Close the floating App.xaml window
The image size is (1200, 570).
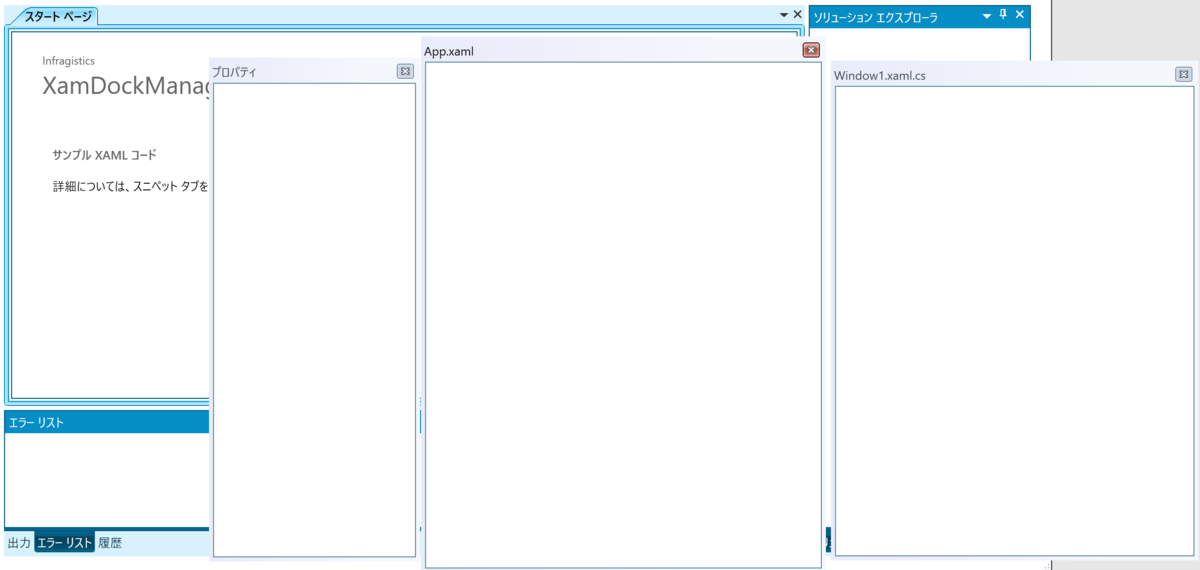click(x=811, y=50)
